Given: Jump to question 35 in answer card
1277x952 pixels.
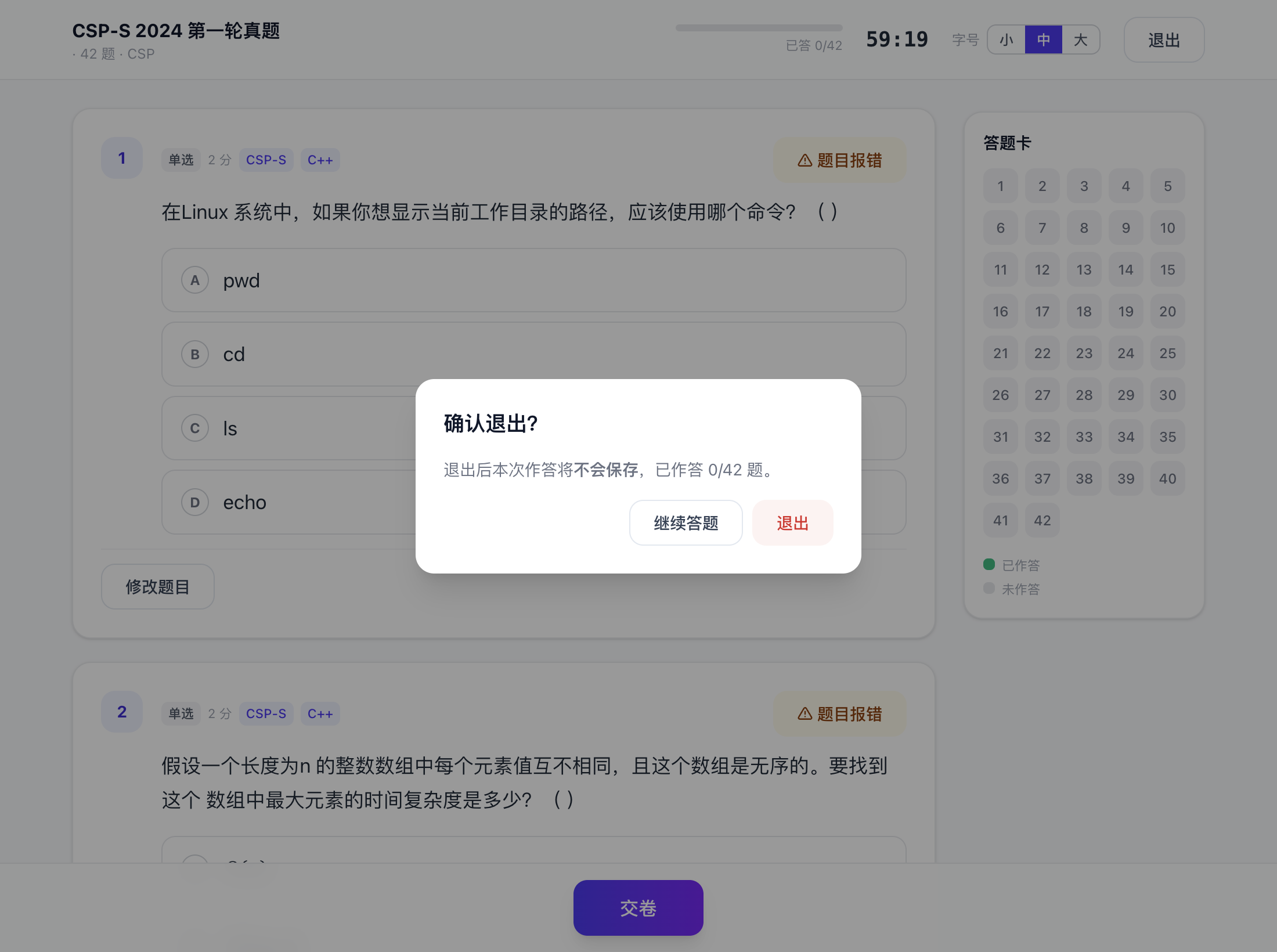Looking at the screenshot, I should click(x=1168, y=437).
